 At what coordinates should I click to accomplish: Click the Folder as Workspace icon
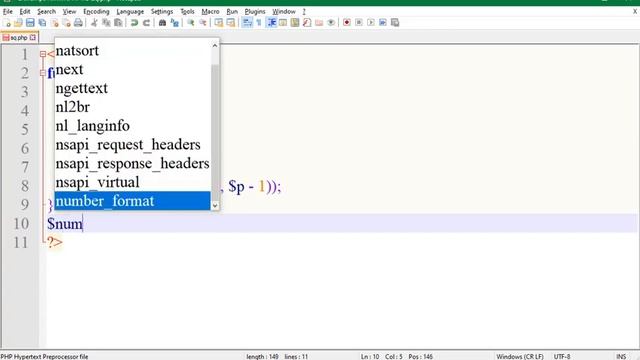pyautogui.click(x=319, y=23)
